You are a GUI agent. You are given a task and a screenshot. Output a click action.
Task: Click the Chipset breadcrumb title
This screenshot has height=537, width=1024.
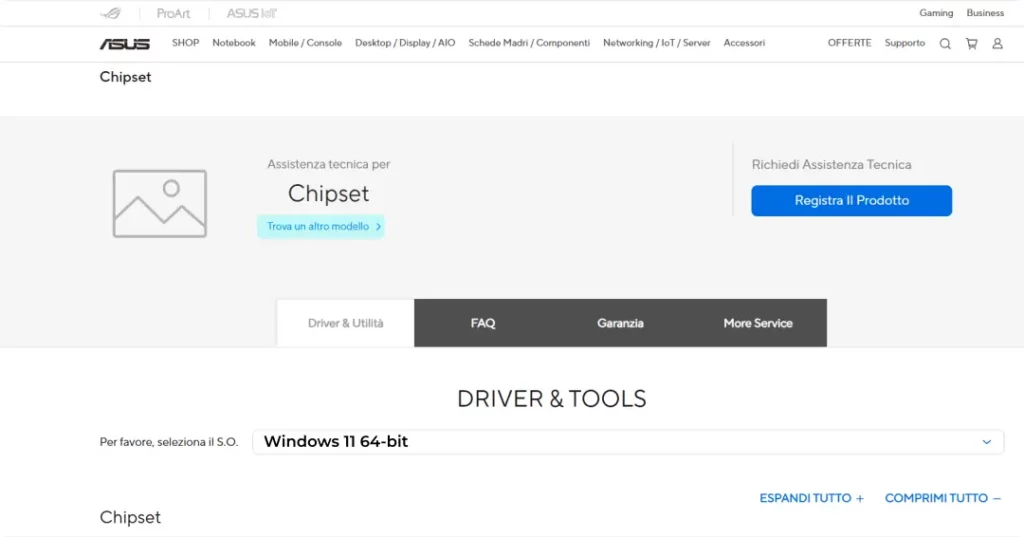125,77
